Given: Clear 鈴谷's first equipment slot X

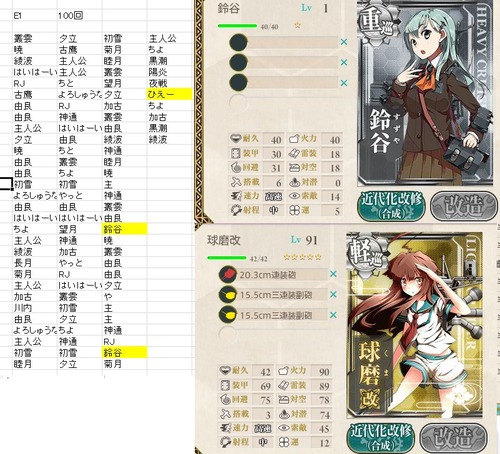Looking at the screenshot, I should click(344, 42).
